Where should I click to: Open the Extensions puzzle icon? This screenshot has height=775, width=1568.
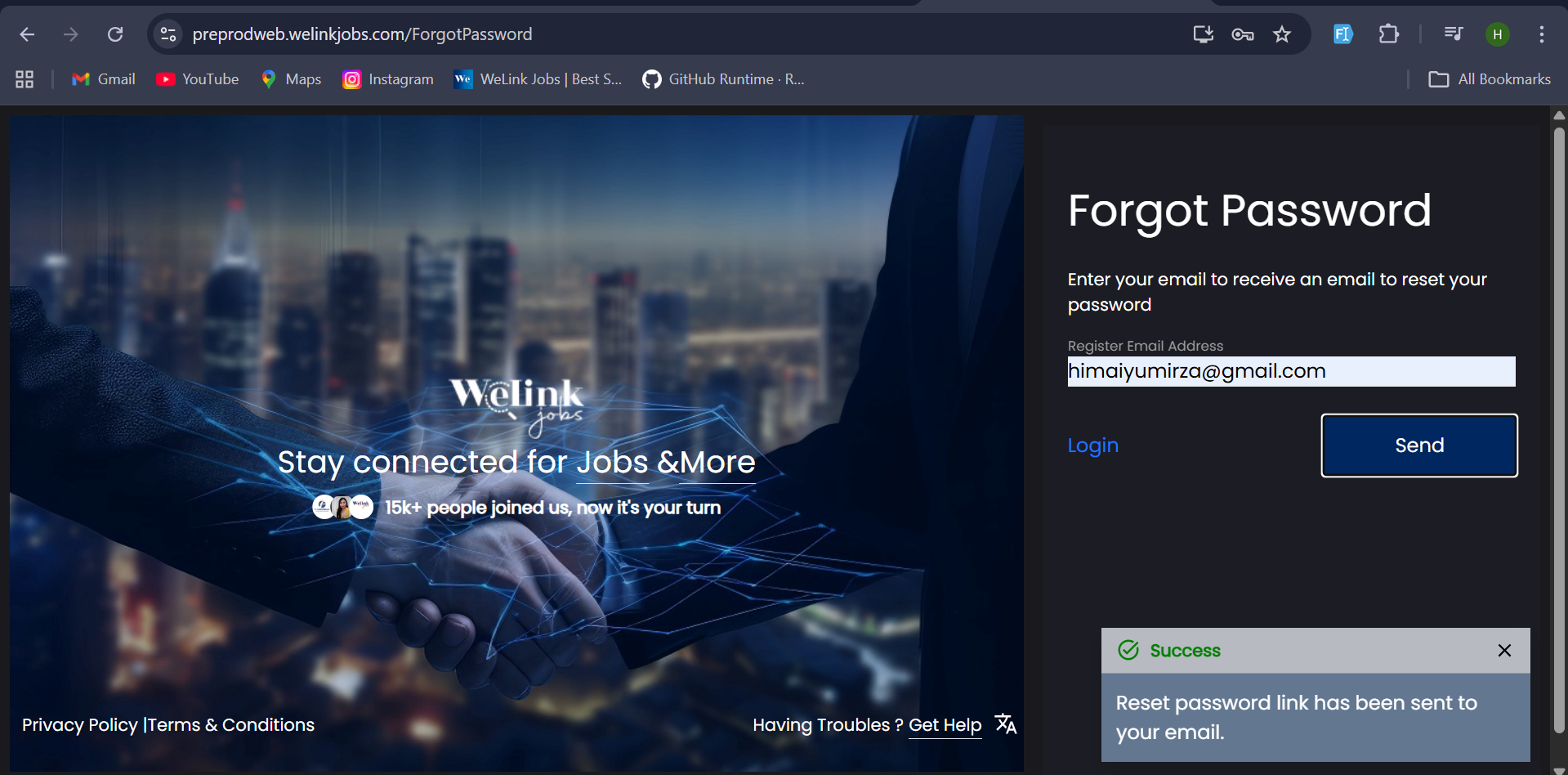1388,34
